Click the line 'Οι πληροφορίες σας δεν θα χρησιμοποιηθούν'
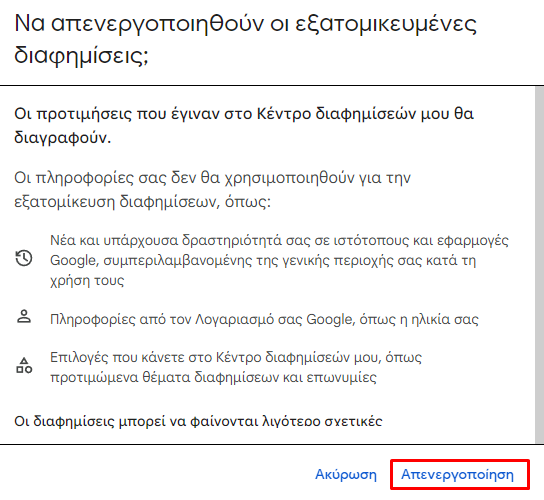544x500 pixels. [x=212, y=178]
